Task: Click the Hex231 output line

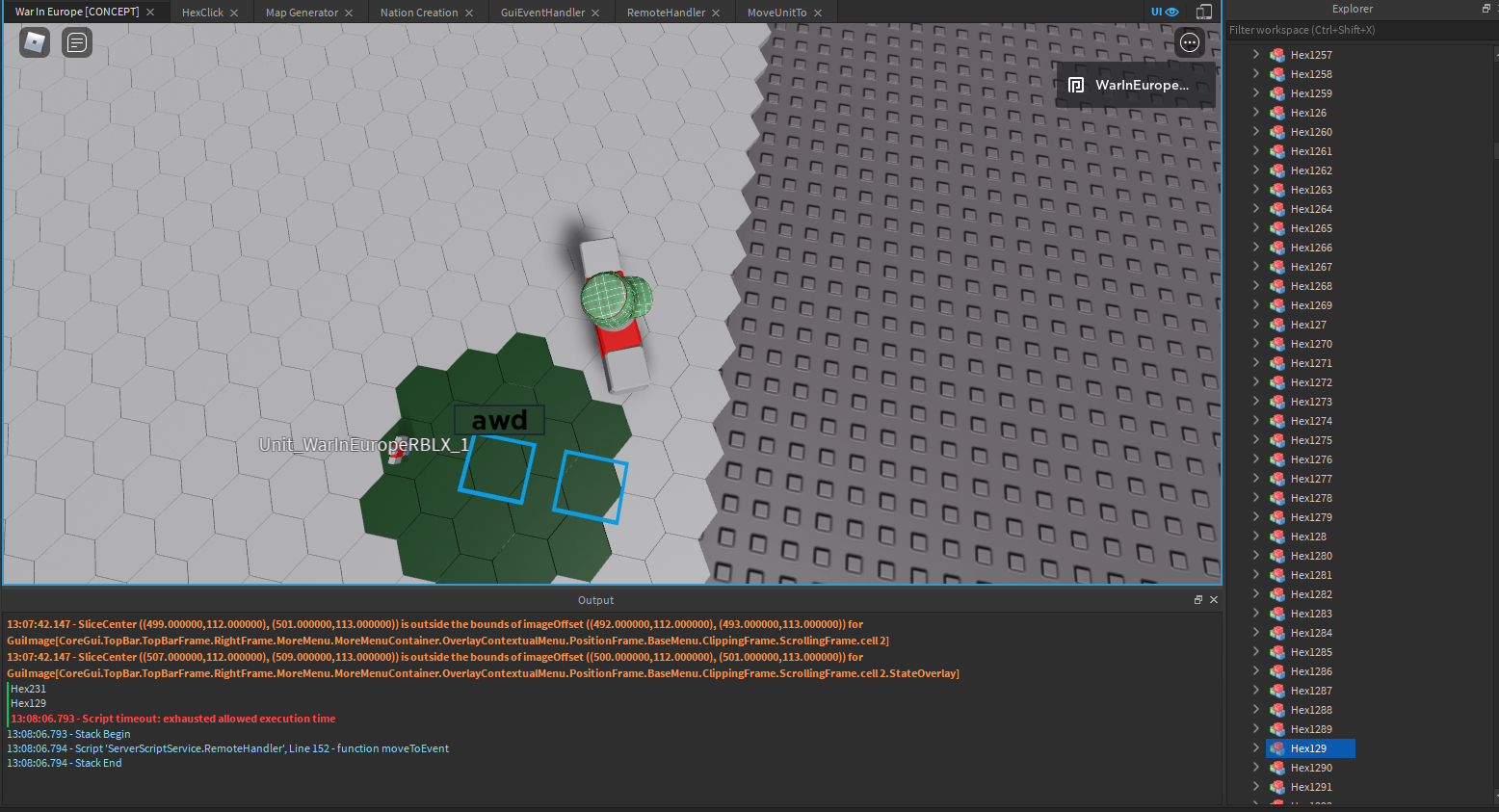Action: pyautogui.click(x=28, y=689)
